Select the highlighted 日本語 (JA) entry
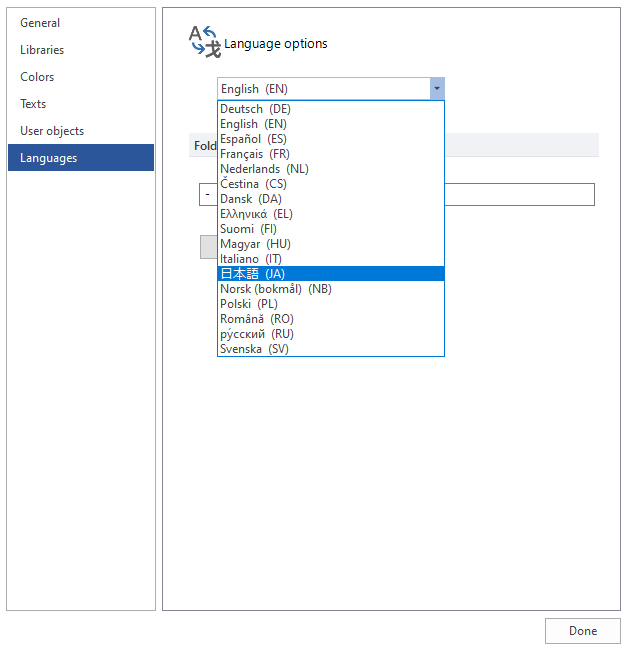627x651 pixels. [x=331, y=274]
